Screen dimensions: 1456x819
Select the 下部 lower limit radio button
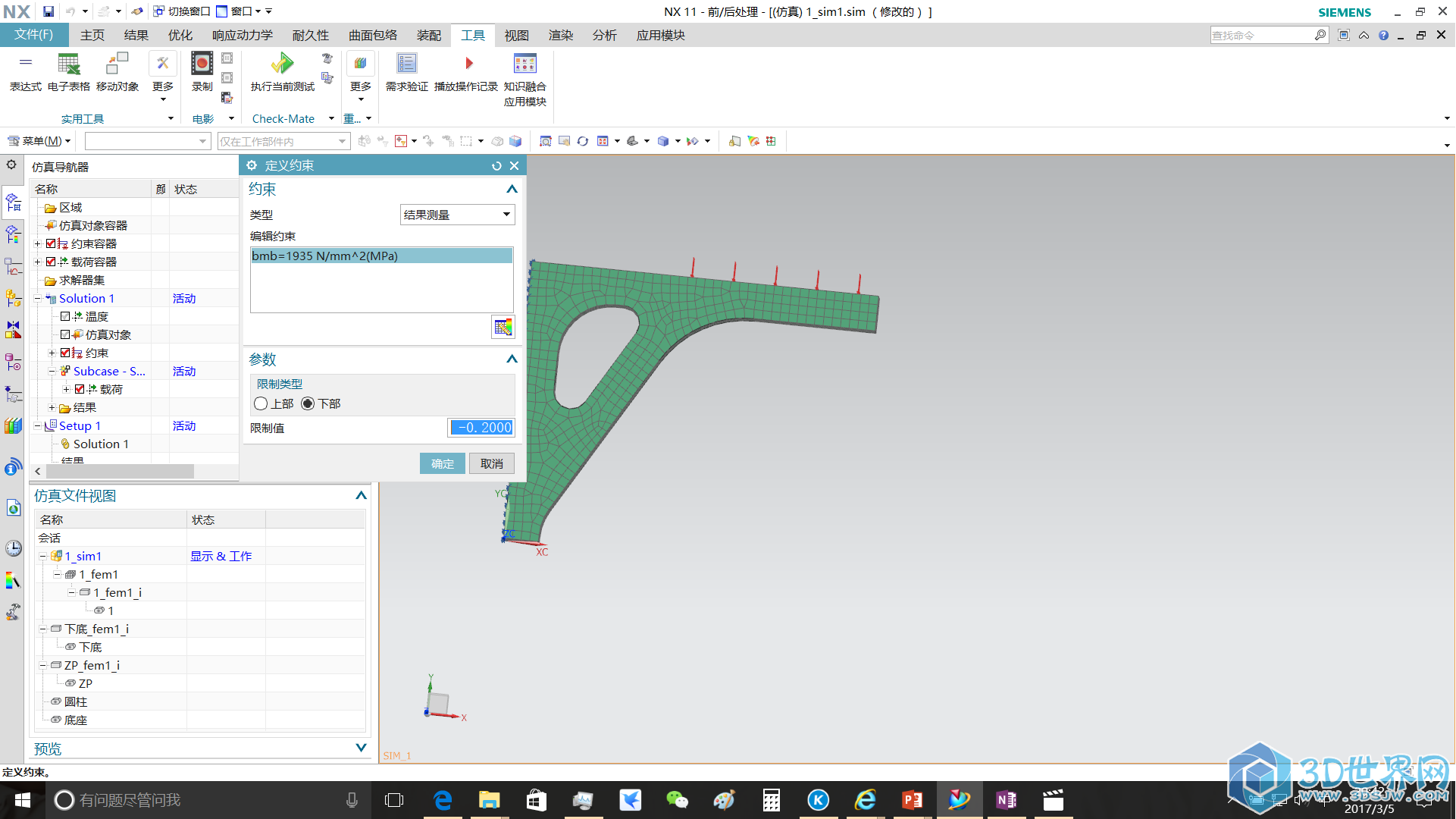pyautogui.click(x=308, y=403)
